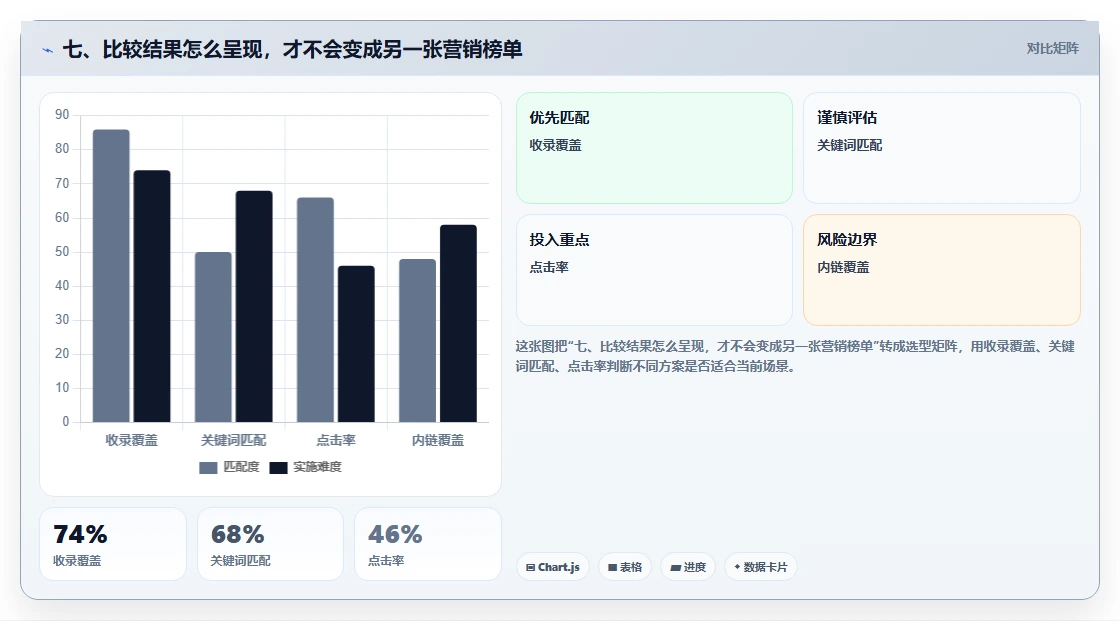Click the Chart.js tag chip

pyautogui.click(x=553, y=567)
